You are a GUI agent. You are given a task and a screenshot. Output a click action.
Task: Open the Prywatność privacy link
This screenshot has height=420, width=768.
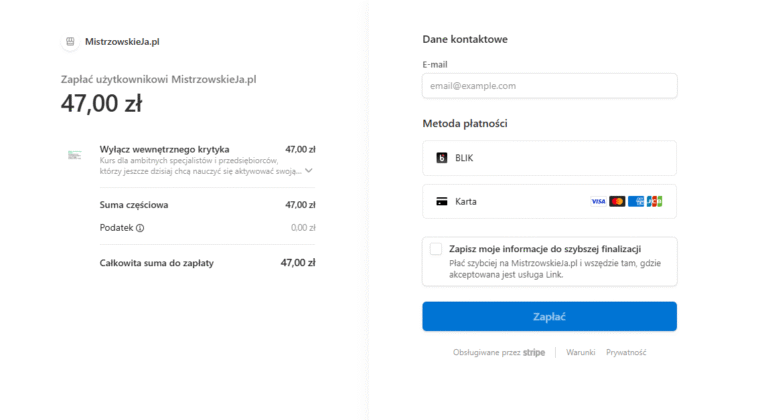coord(626,352)
